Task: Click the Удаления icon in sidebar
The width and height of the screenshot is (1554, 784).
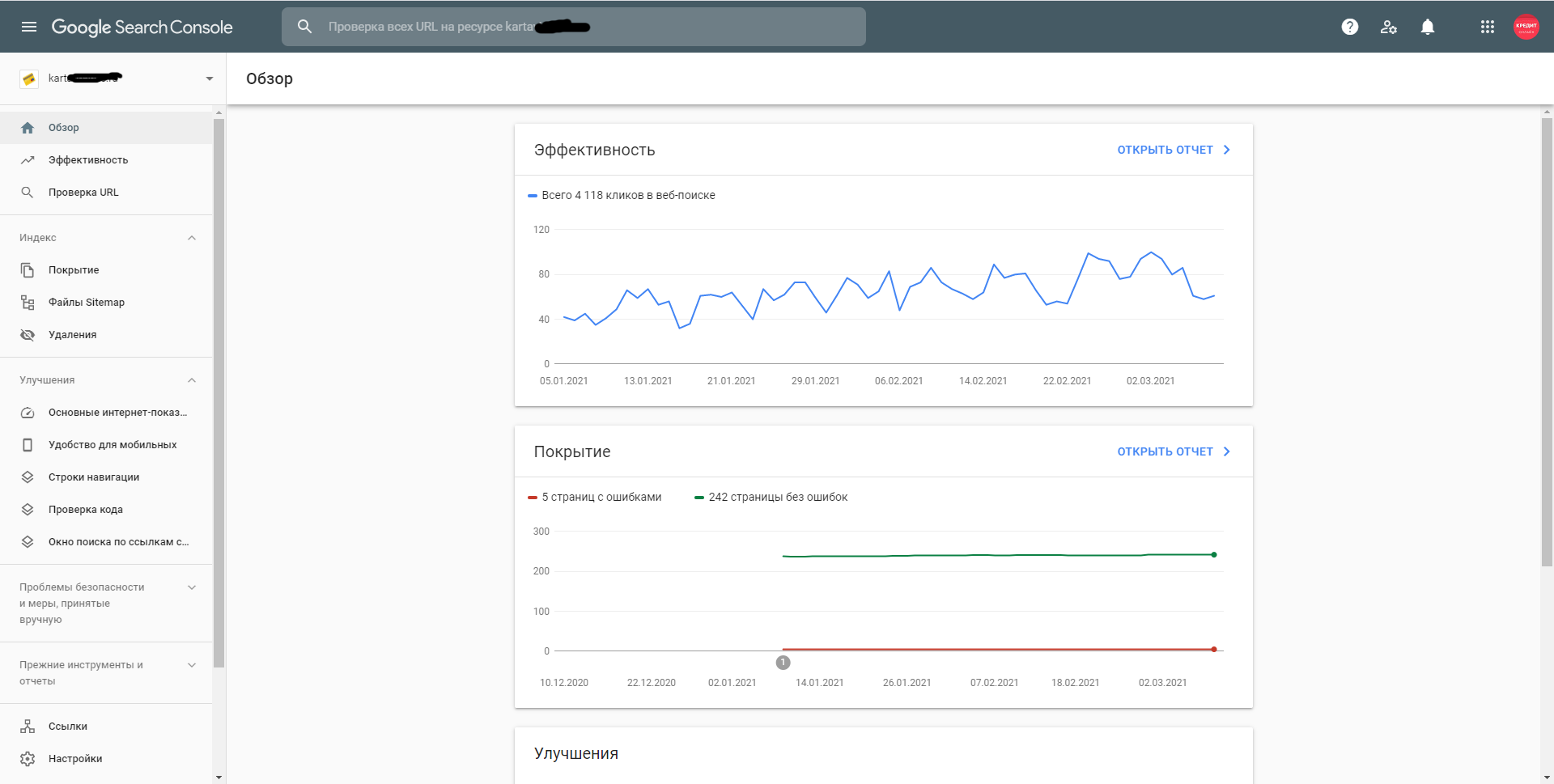Action: tap(28, 335)
